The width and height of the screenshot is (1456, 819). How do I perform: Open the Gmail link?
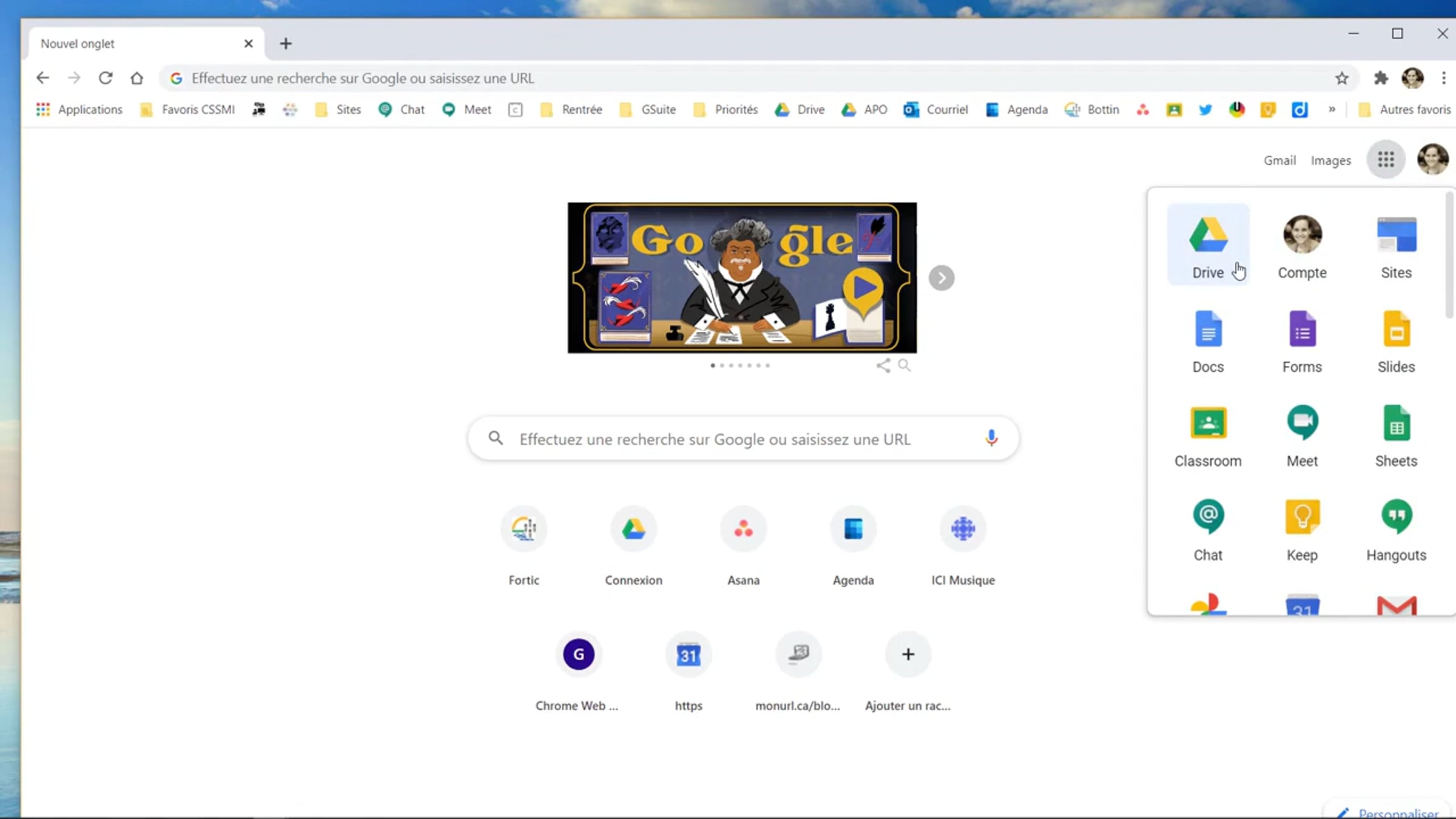tap(1279, 161)
